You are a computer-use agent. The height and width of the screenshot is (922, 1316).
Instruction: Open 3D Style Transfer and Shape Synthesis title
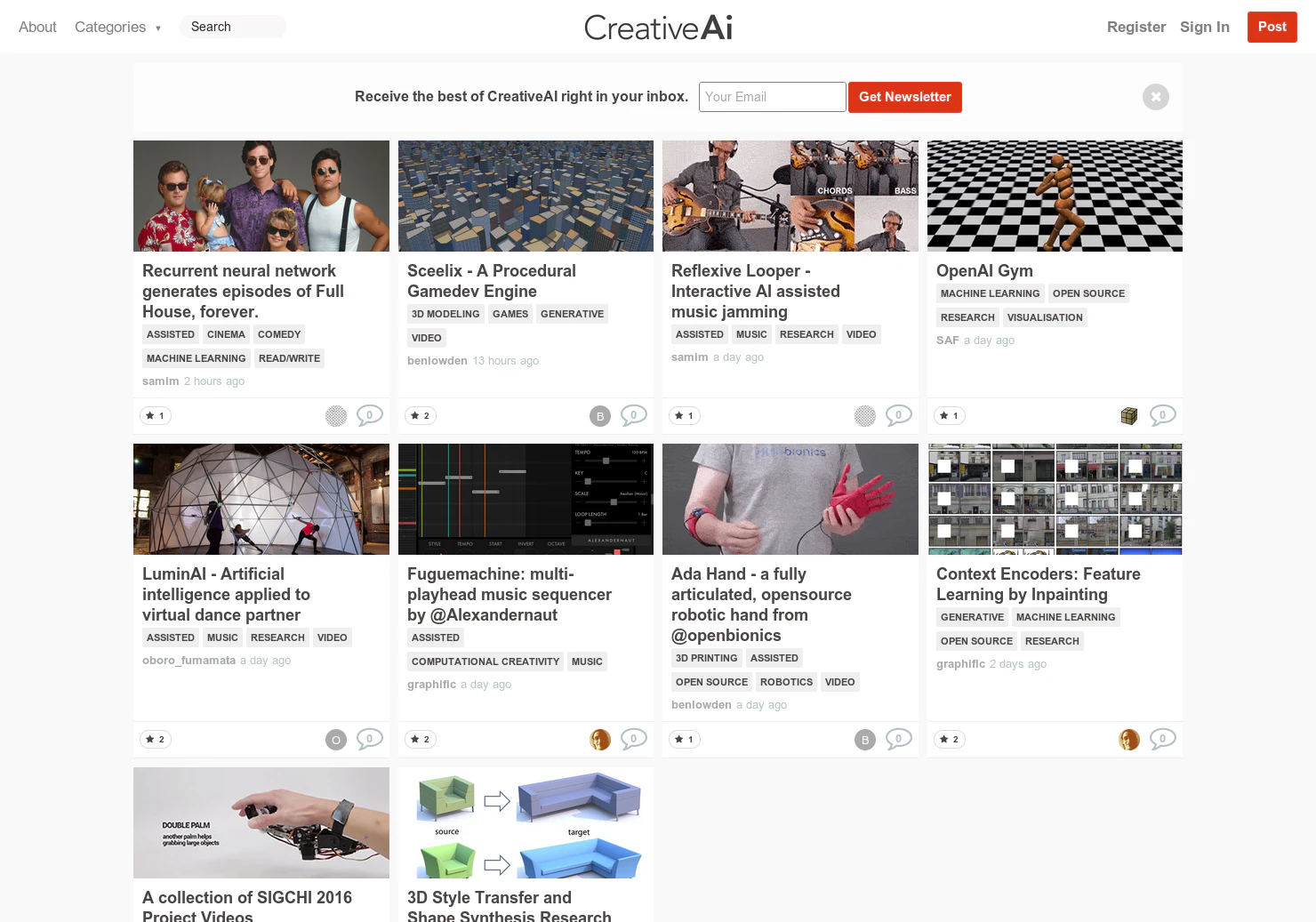510,907
